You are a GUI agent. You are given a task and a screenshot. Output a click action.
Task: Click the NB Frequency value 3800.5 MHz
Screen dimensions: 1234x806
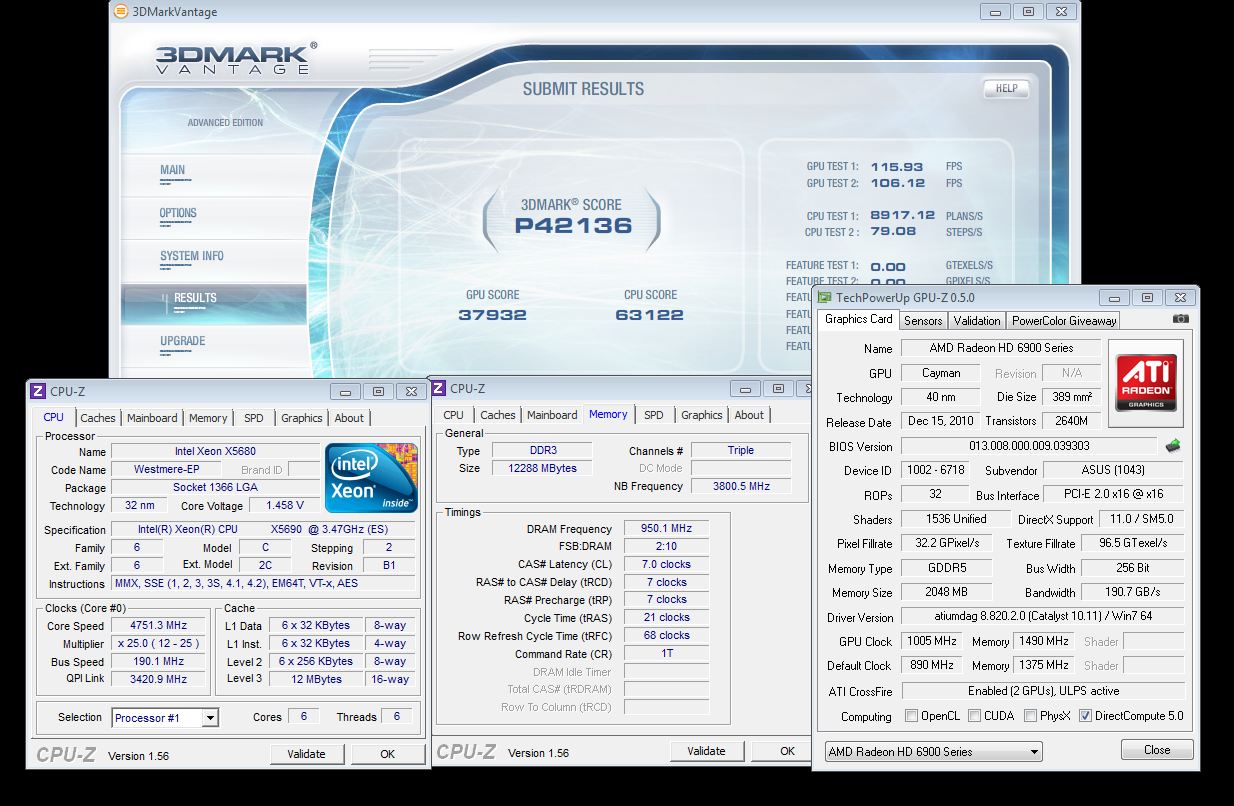[x=740, y=486]
